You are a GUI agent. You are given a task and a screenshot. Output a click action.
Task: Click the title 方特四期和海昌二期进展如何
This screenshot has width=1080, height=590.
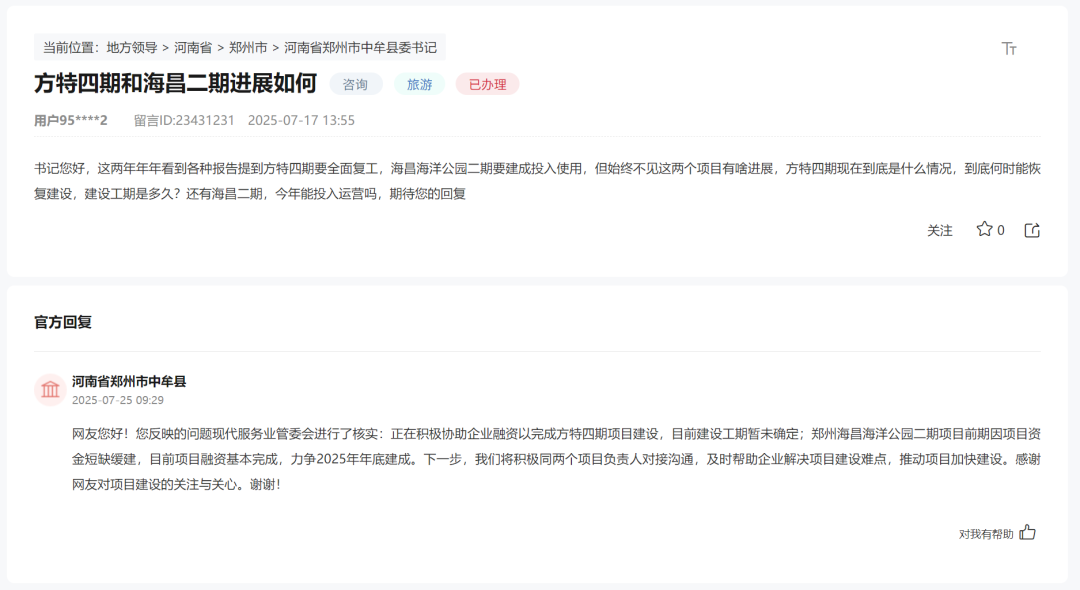[176, 83]
